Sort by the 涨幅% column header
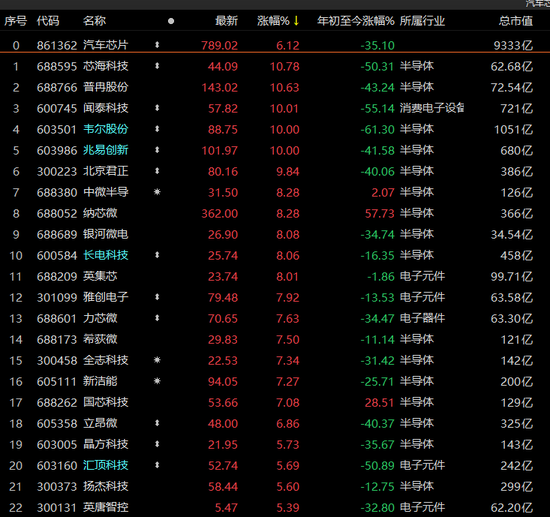 273,21
